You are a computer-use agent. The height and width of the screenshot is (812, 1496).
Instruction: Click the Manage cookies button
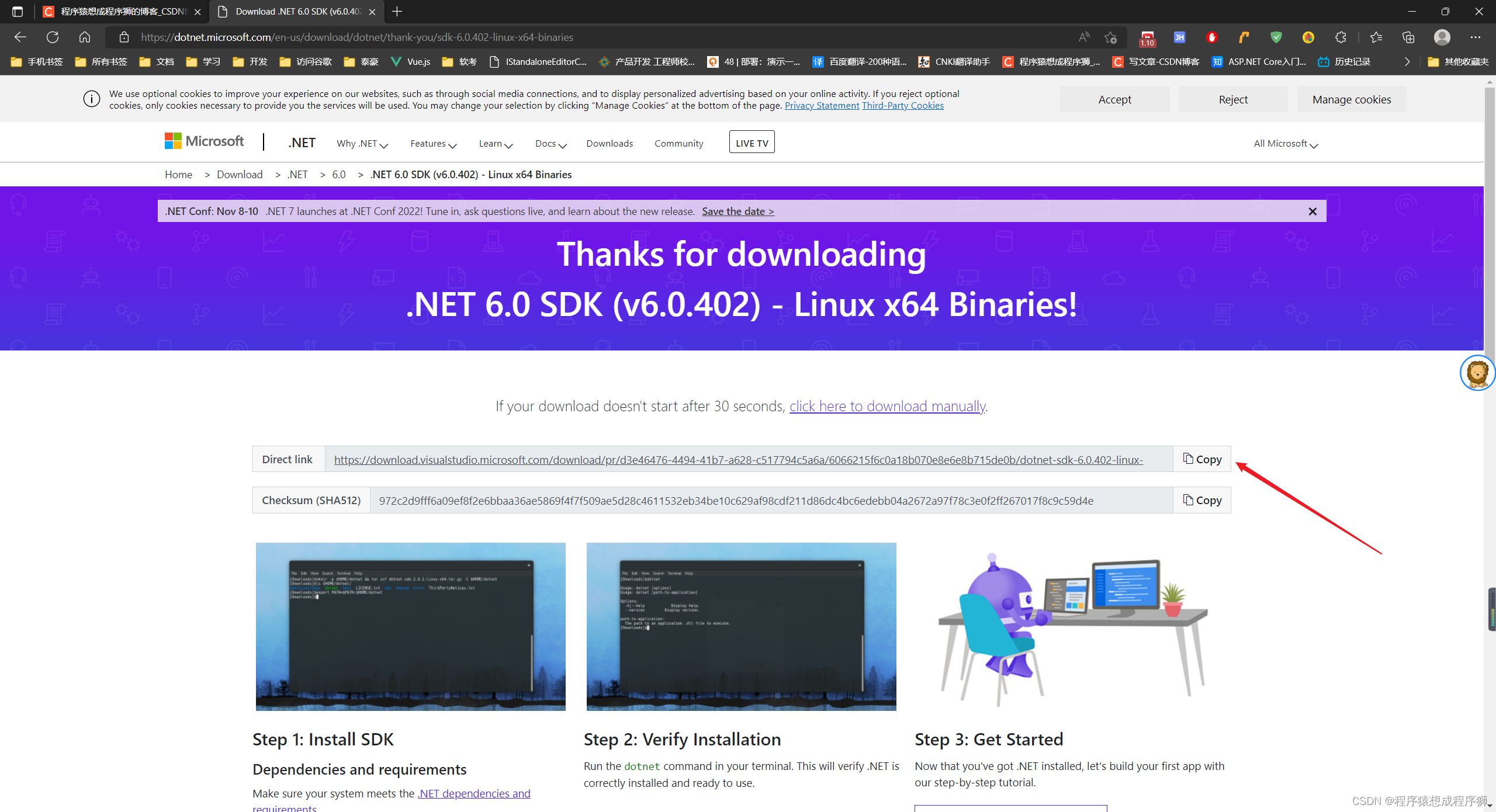pos(1352,99)
